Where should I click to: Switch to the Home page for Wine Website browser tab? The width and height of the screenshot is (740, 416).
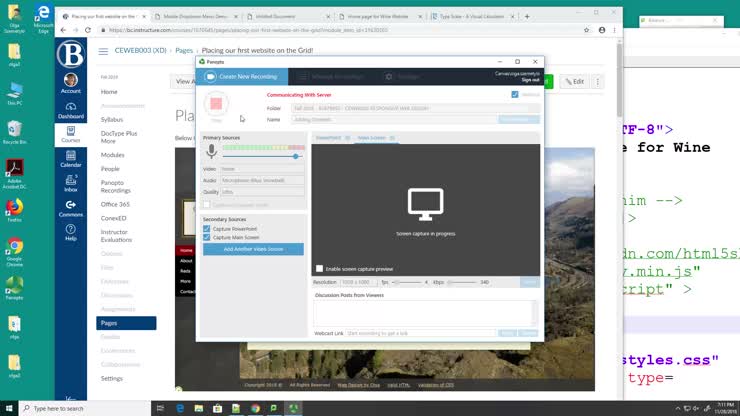(380, 17)
